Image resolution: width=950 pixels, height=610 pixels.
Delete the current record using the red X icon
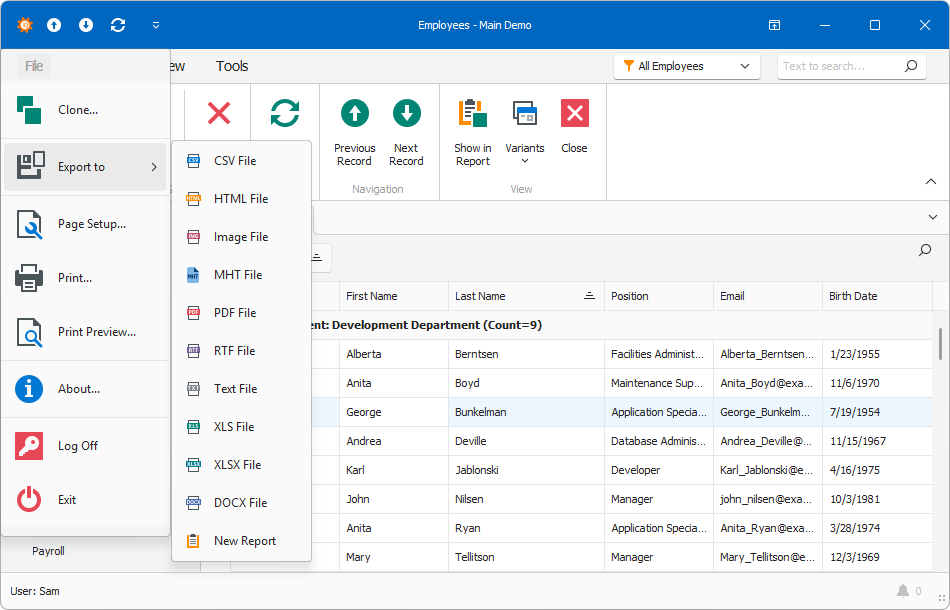click(x=218, y=113)
